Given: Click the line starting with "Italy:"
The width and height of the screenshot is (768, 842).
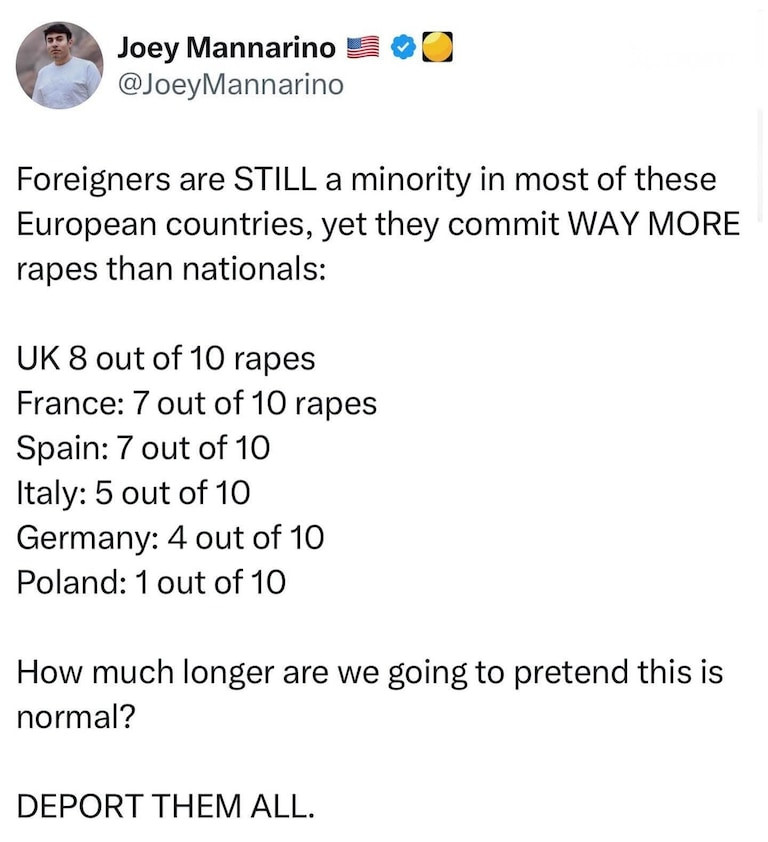Looking at the screenshot, I should [134, 492].
